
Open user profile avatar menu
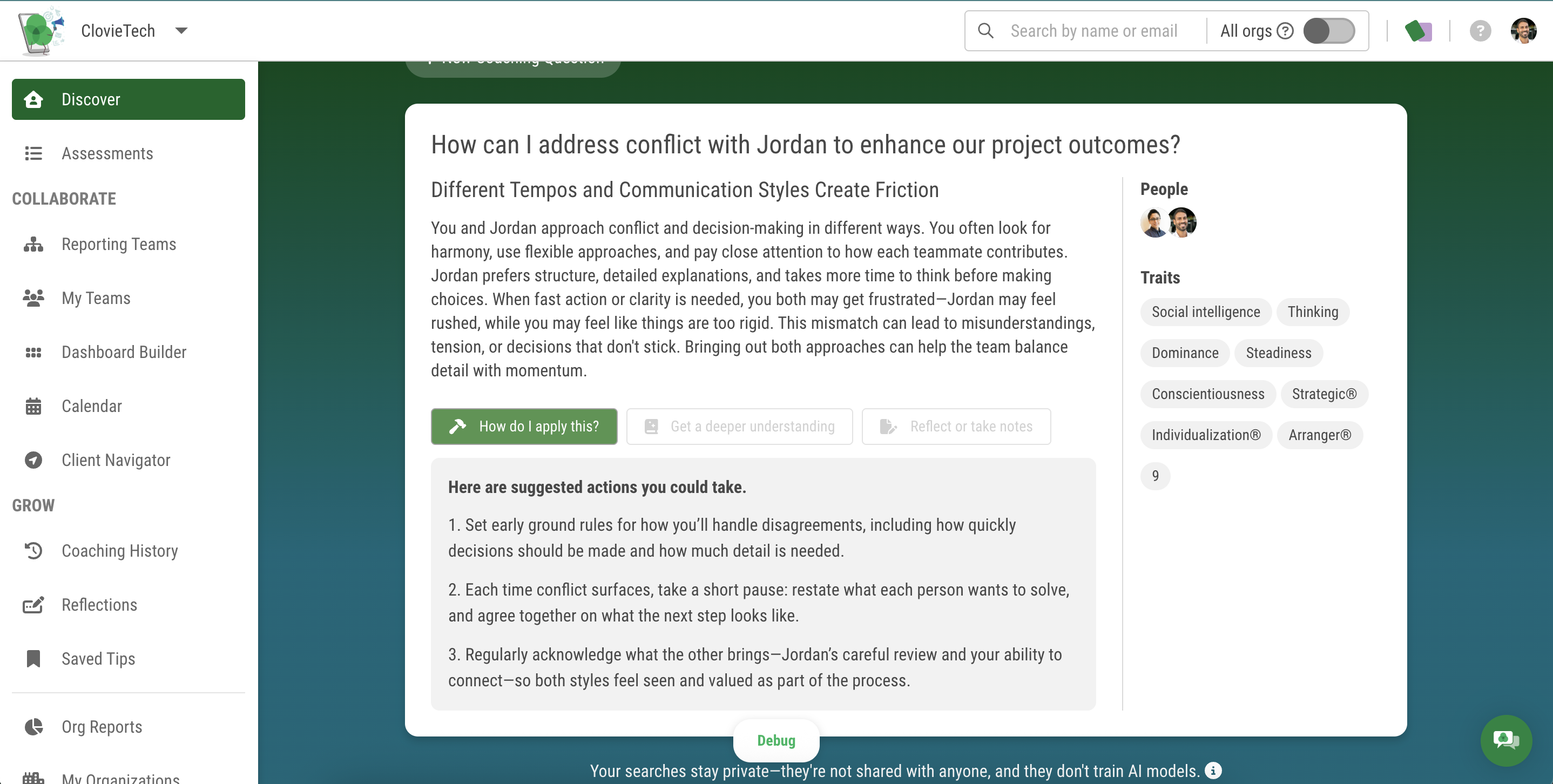1523,31
